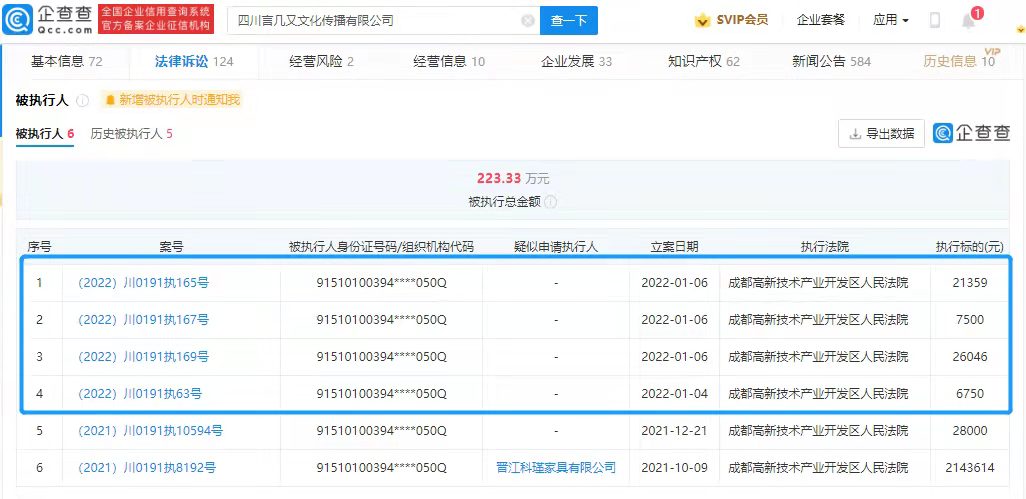Click info icon beside 被执行总金额
This screenshot has height=499, width=1026.
click(551, 202)
